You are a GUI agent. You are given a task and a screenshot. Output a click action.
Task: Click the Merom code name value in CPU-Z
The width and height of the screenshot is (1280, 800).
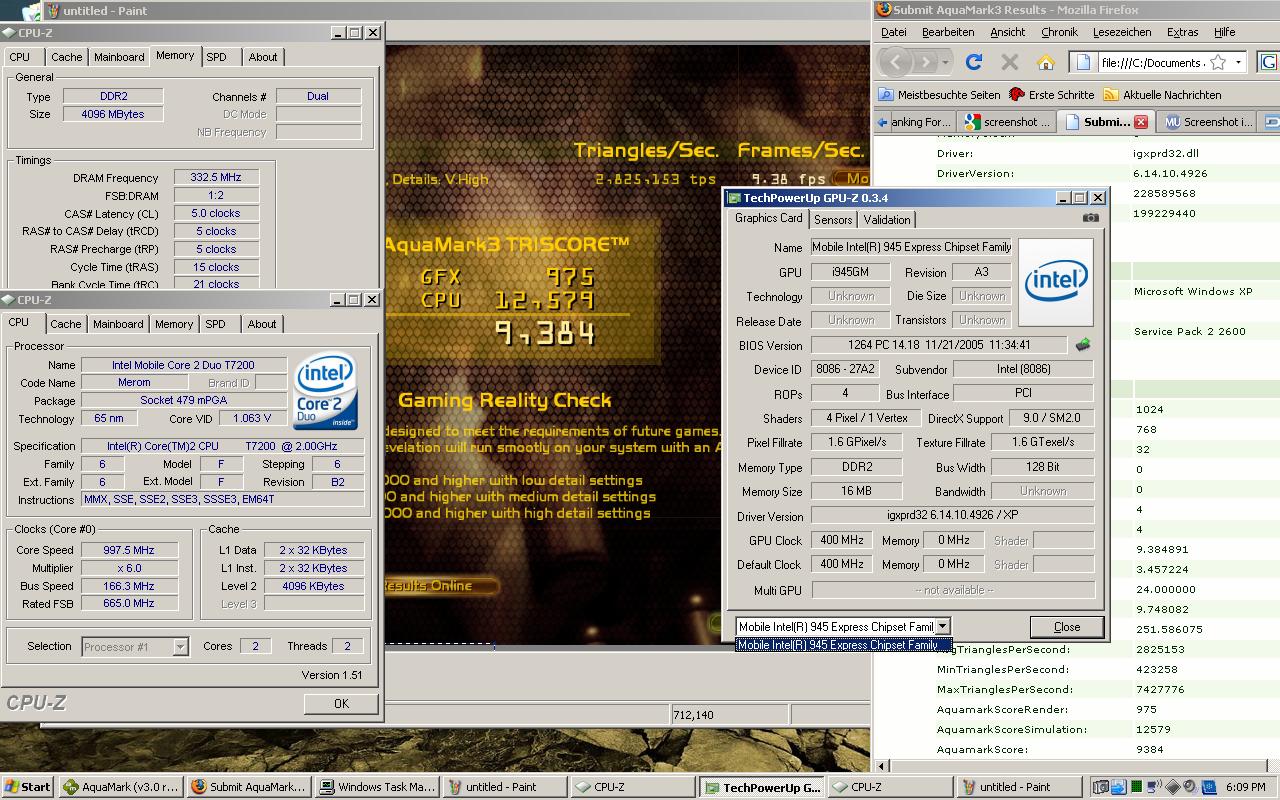point(134,383)
